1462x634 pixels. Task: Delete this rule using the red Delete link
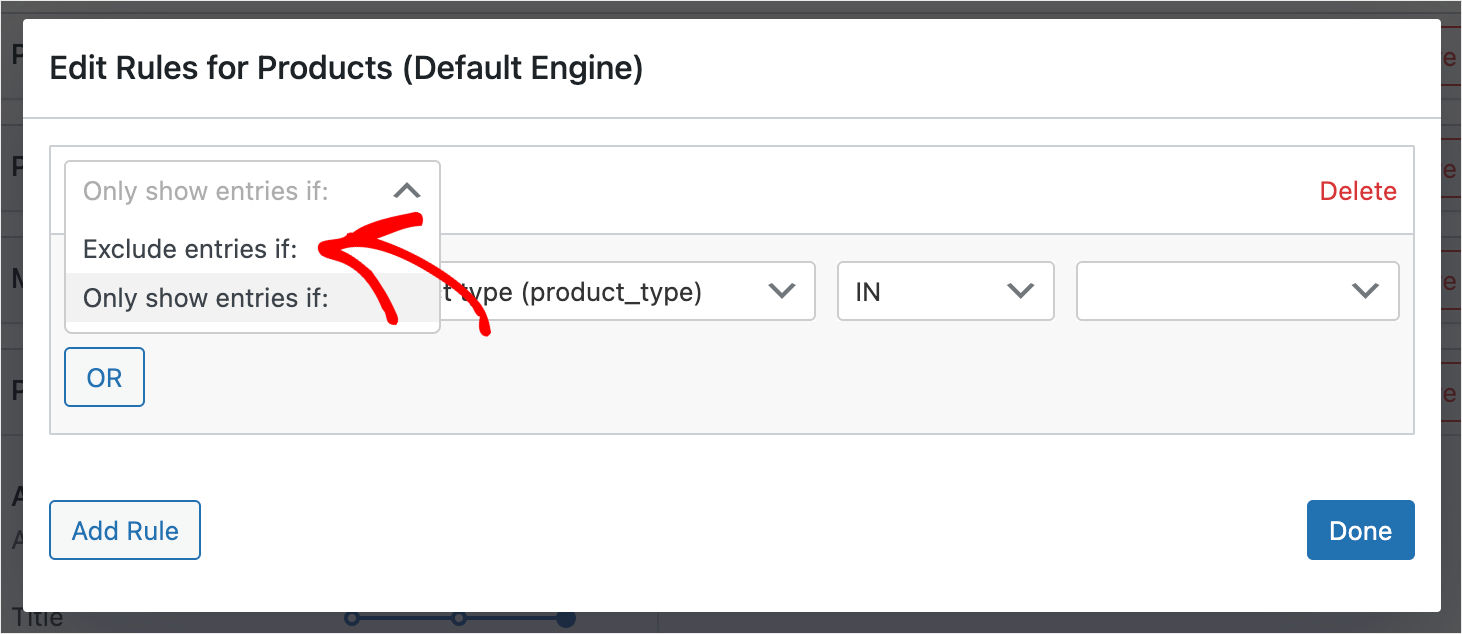click(1357, 191)
